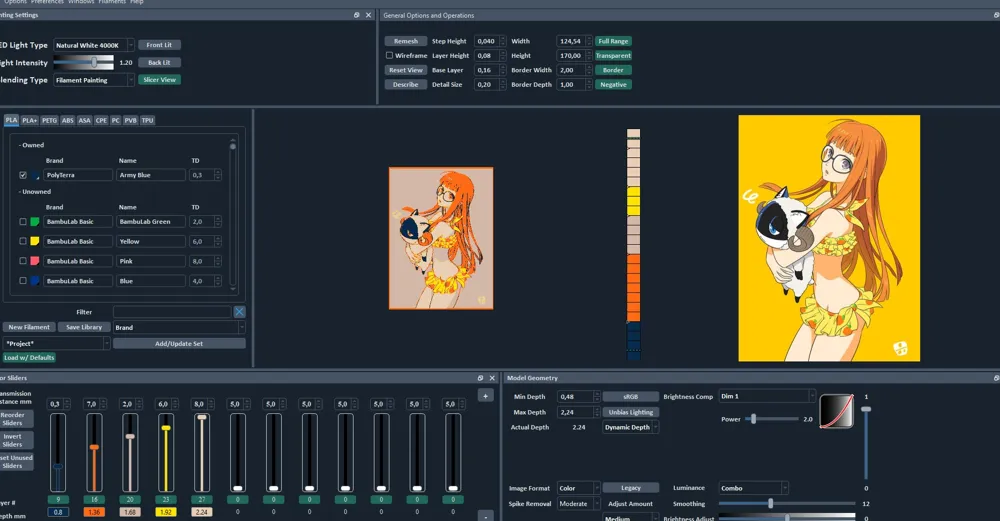Switch to the TPU filament tab
The image size is (1000, 521).
click(147, 121)
